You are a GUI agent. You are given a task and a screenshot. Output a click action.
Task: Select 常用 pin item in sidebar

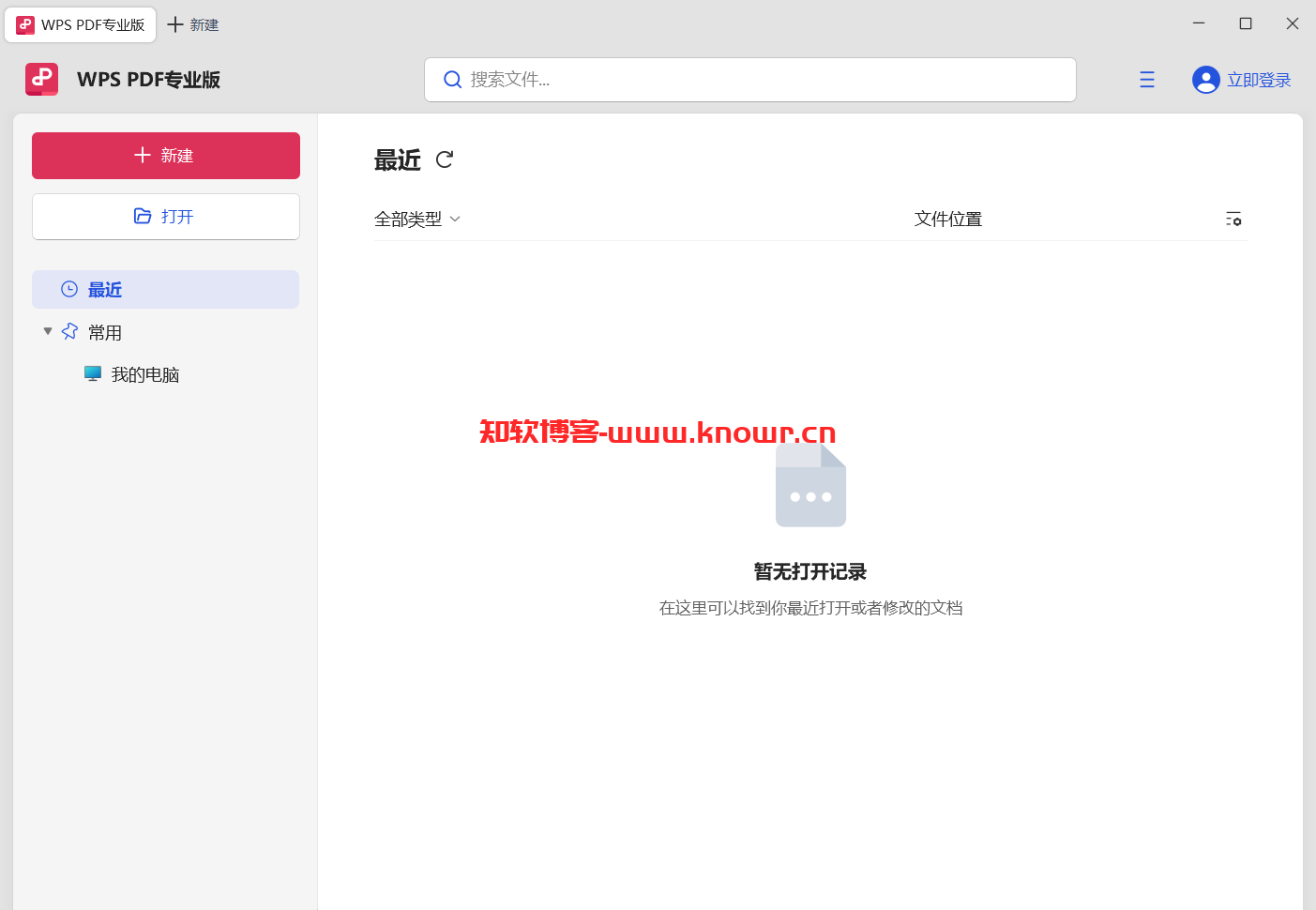coord(92,332)
